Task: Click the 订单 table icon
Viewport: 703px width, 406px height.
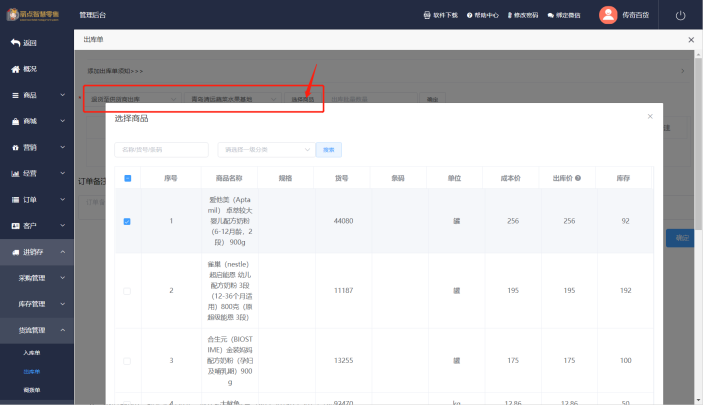Action: [x=15, y=200]
